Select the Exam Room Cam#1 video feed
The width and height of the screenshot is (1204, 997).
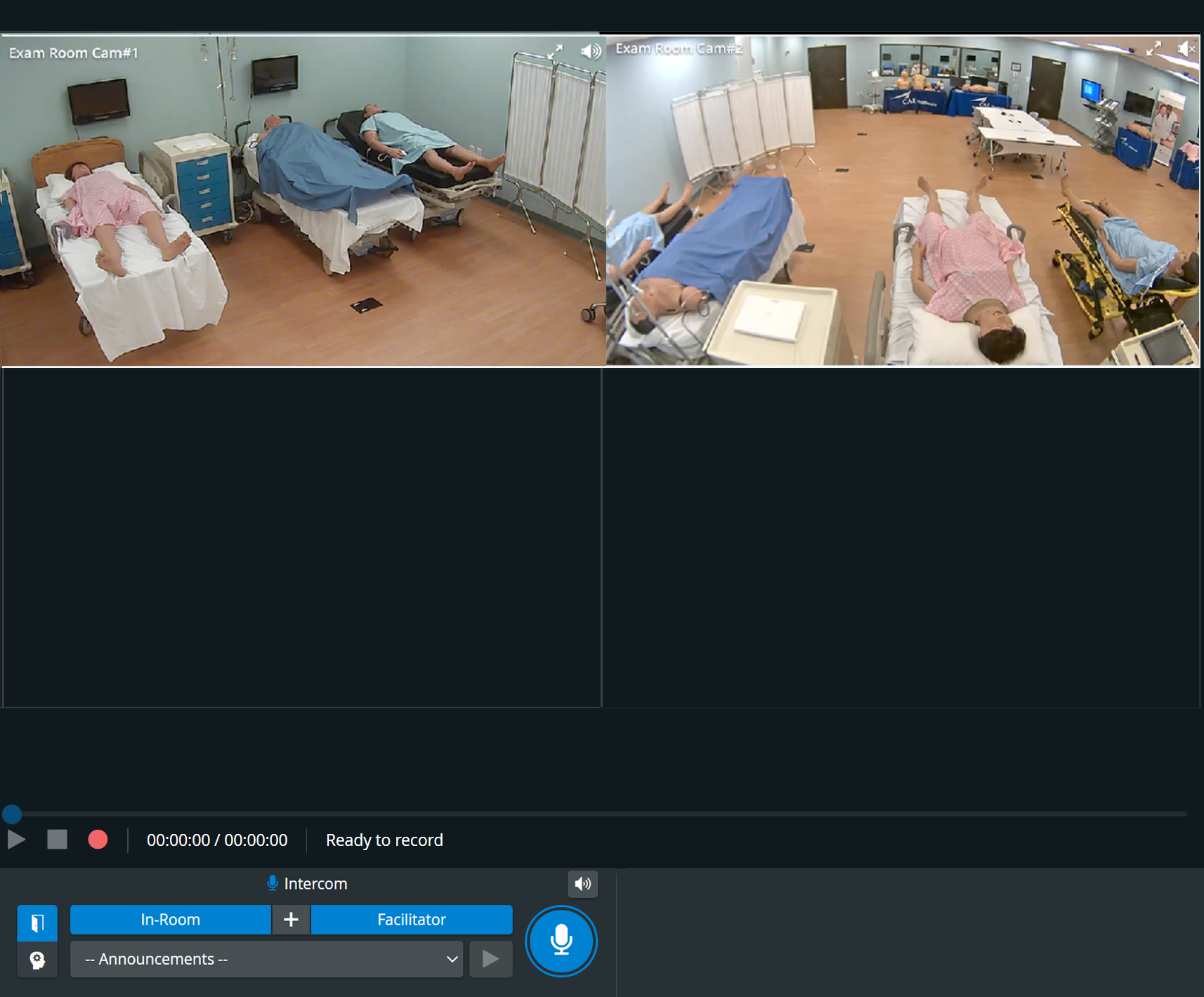click(303, 201)
